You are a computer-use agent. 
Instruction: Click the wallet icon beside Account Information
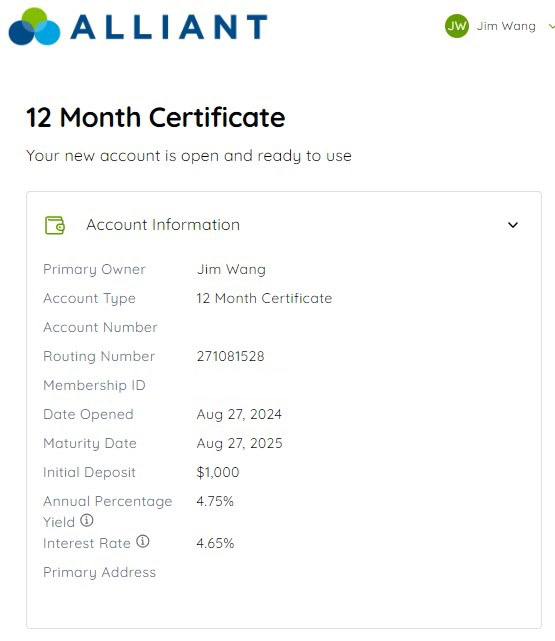point(55,225)
